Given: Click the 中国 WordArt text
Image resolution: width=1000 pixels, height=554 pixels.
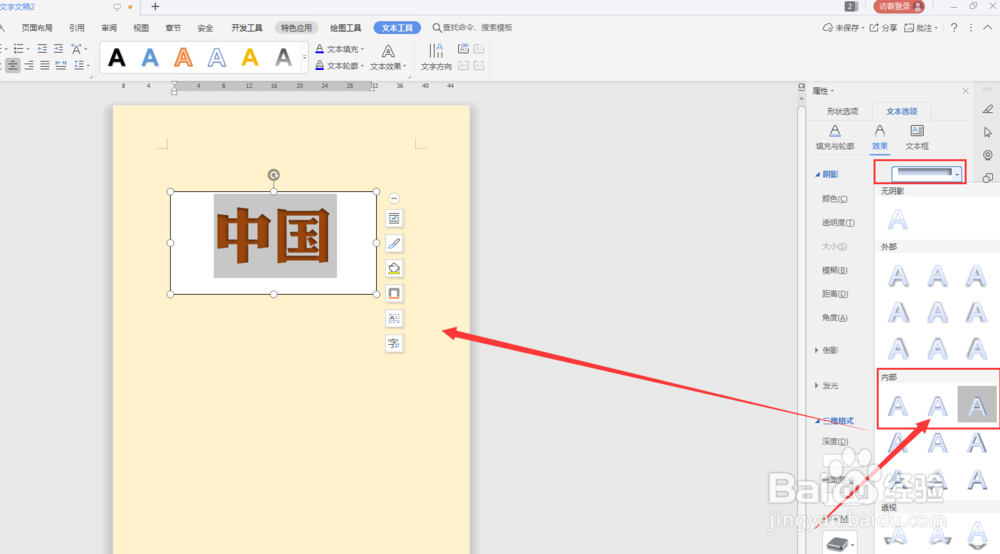Looking at the screenshot, I should pos(275,236).
